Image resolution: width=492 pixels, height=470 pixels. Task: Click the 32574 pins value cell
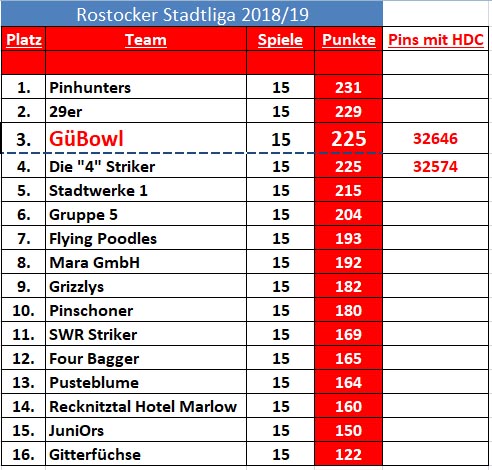[436, 166]
